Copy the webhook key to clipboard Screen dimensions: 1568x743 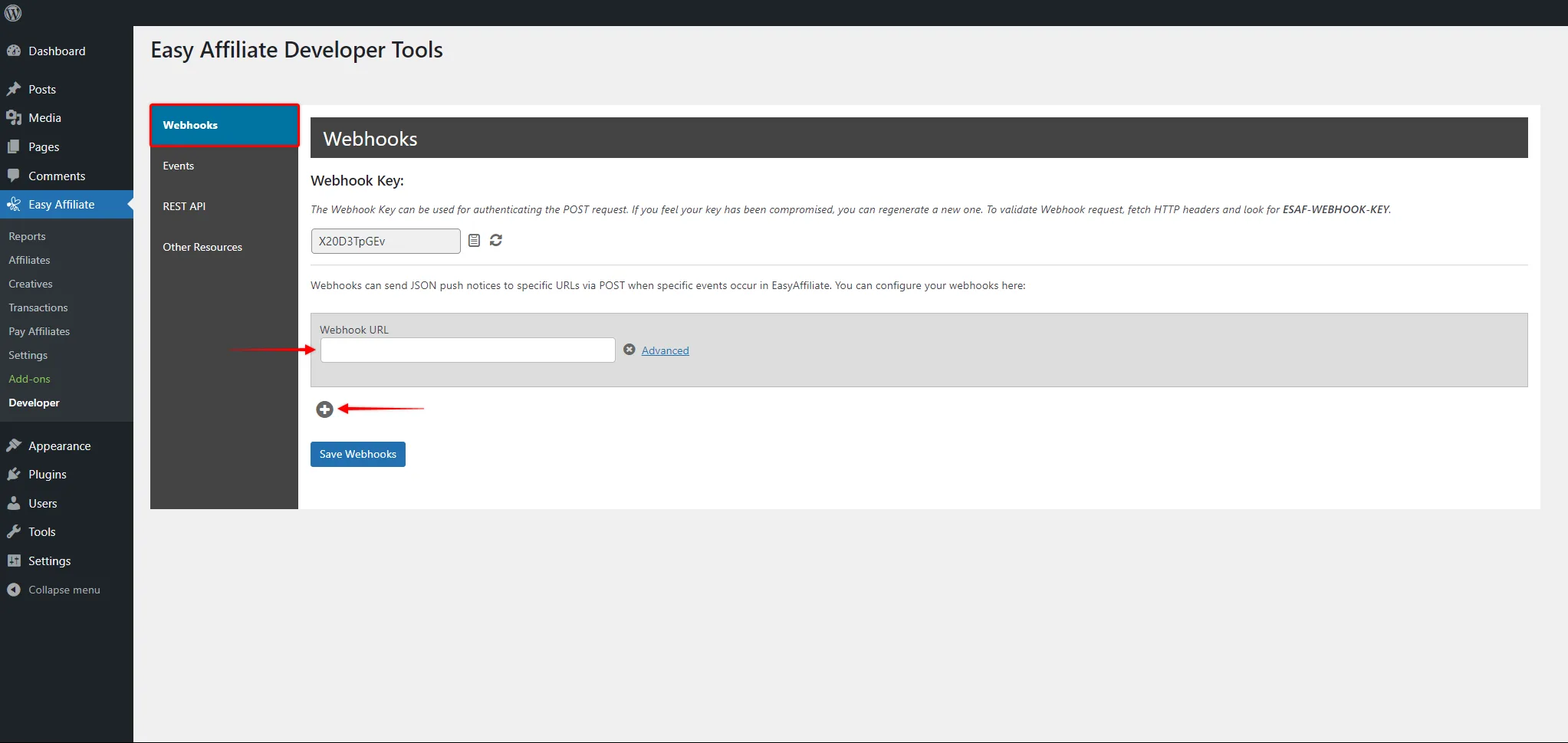tap(474, 241)
